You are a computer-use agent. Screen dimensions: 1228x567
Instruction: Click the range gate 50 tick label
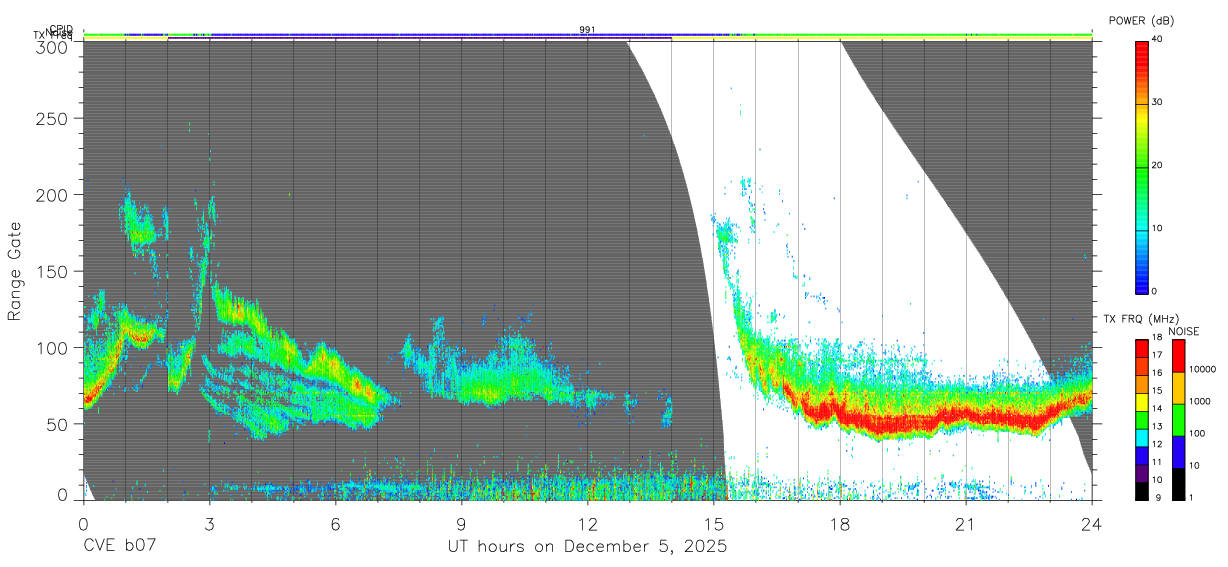(x=58, y=424)
